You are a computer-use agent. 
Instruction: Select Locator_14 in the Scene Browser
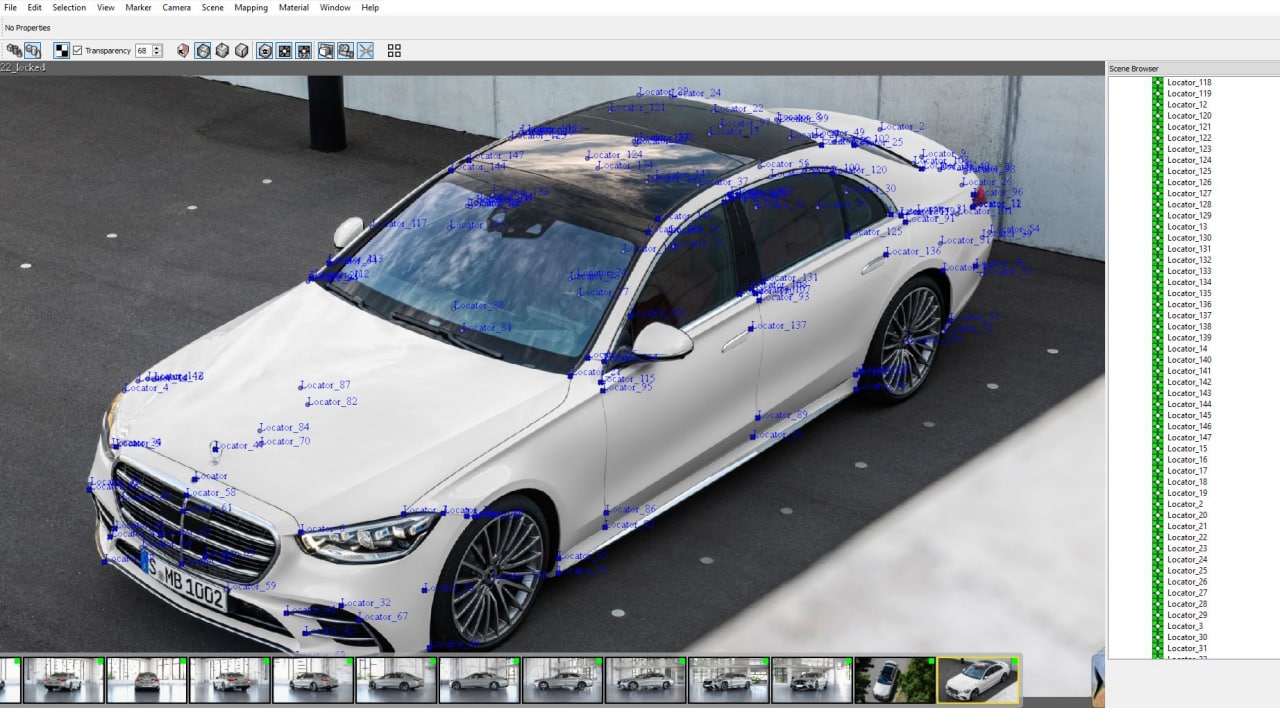point(1187,348)
